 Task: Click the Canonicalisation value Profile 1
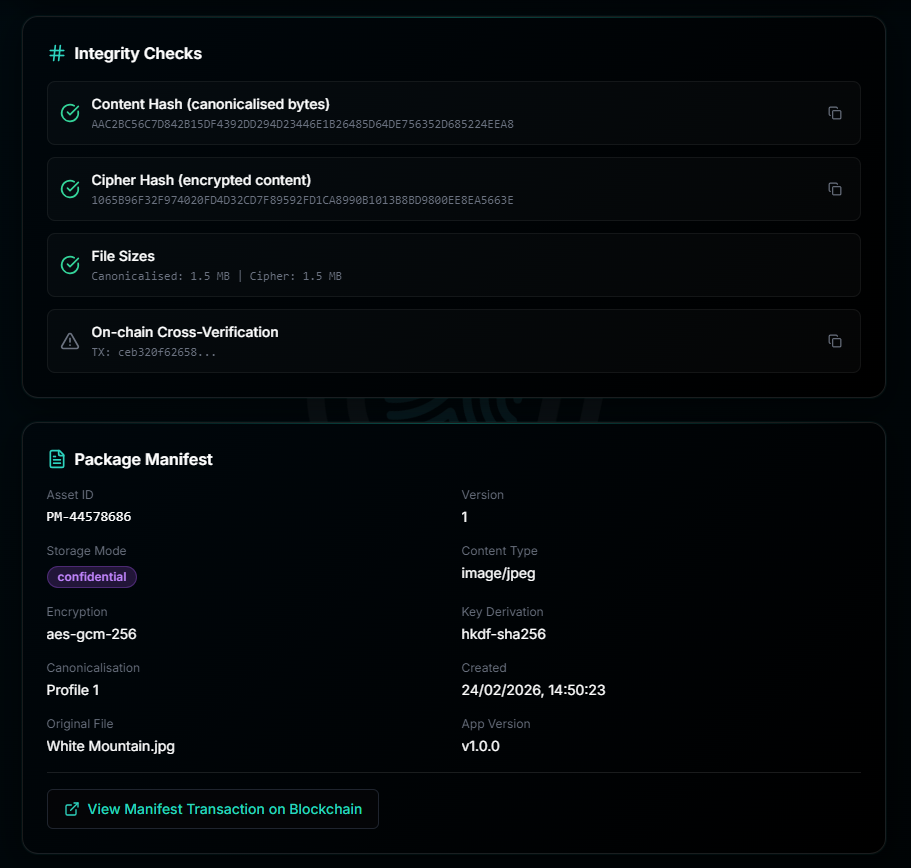pos(73,690)
